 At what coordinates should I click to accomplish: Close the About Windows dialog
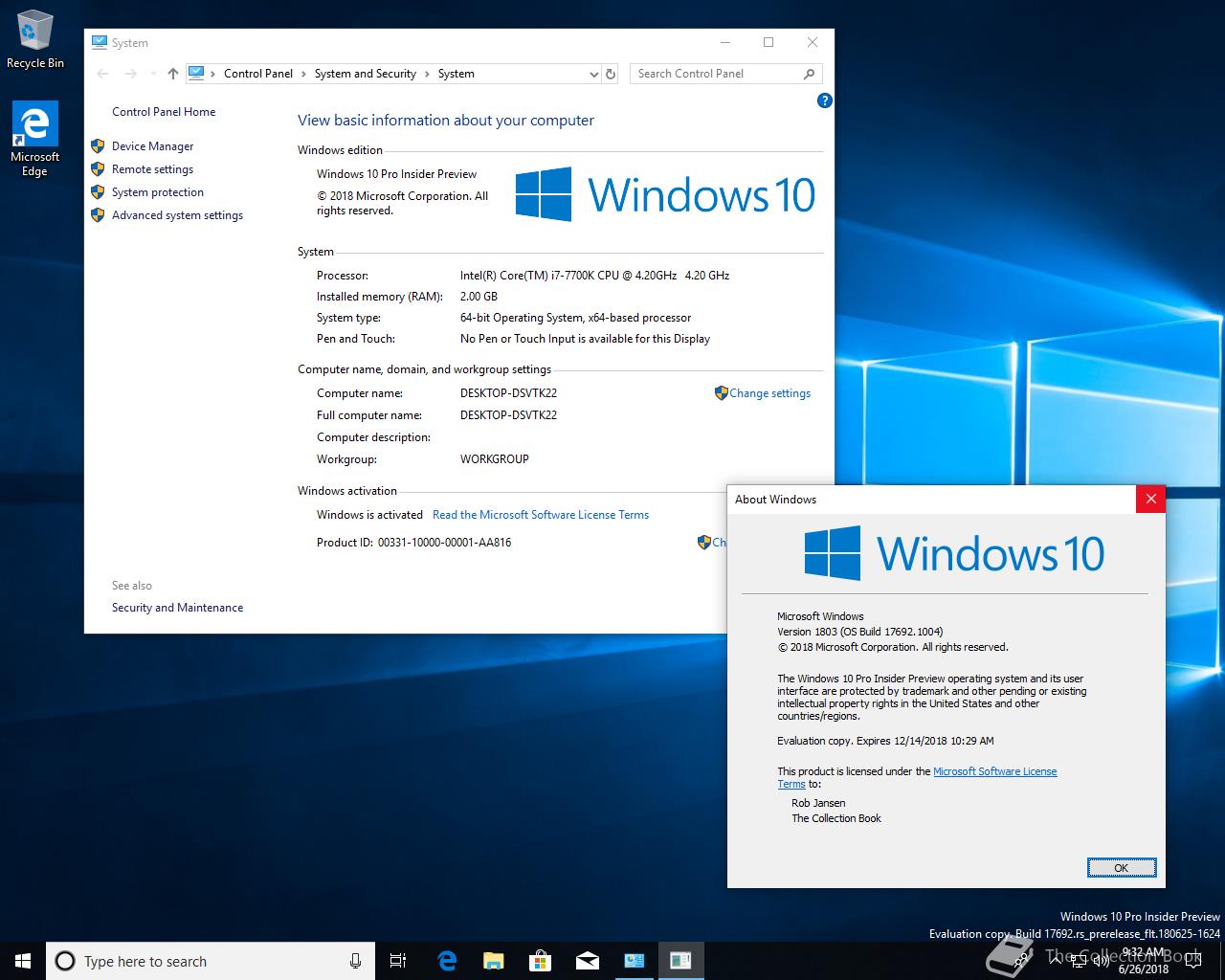tap(1151, 499)
